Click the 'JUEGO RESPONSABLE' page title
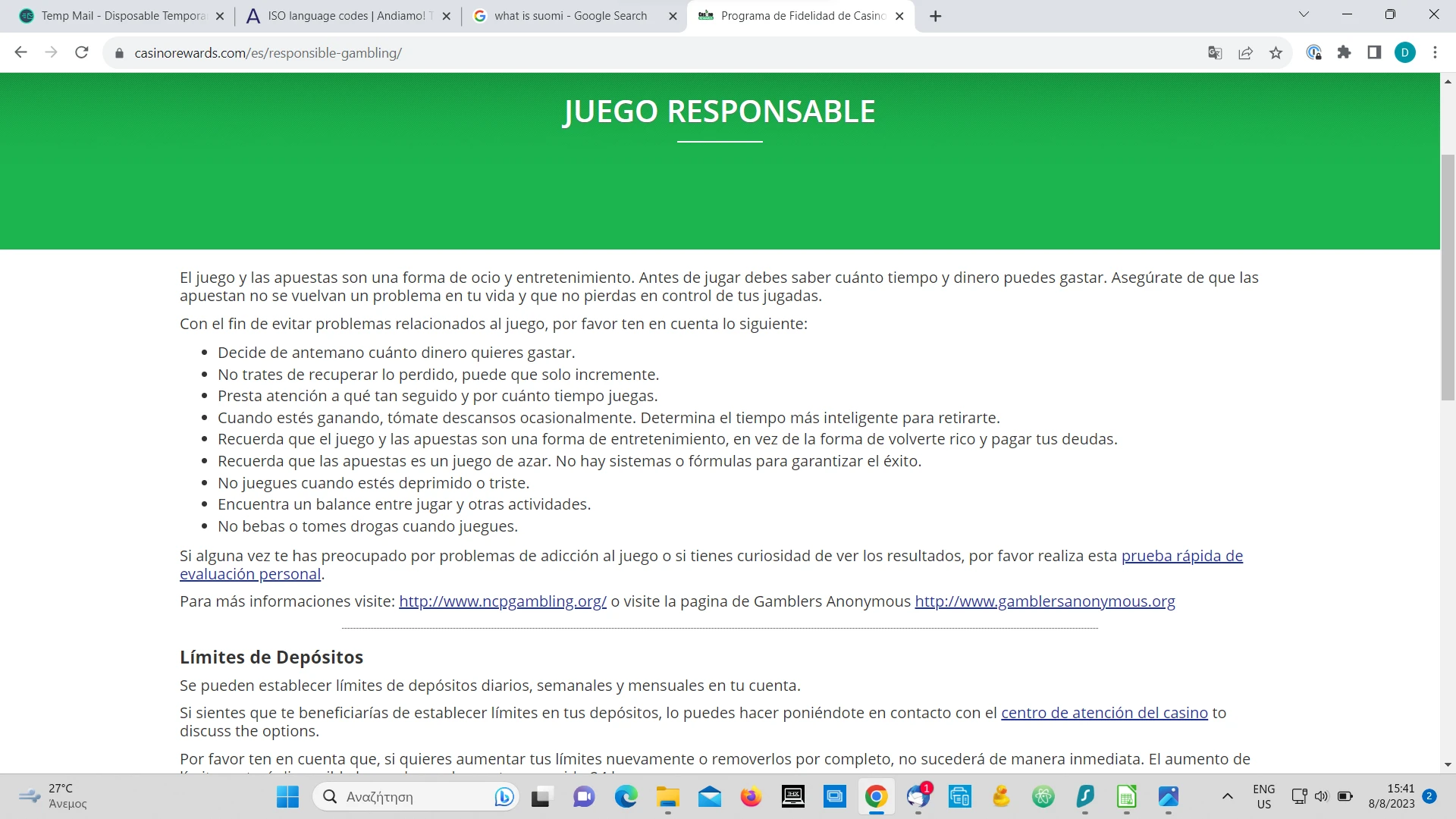 pos(719,111)
